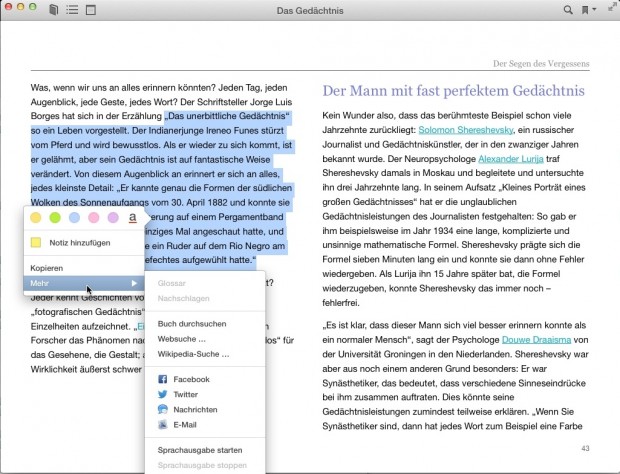Click the Twitter bird icon
Screen dimensions: 620x474
163,394
